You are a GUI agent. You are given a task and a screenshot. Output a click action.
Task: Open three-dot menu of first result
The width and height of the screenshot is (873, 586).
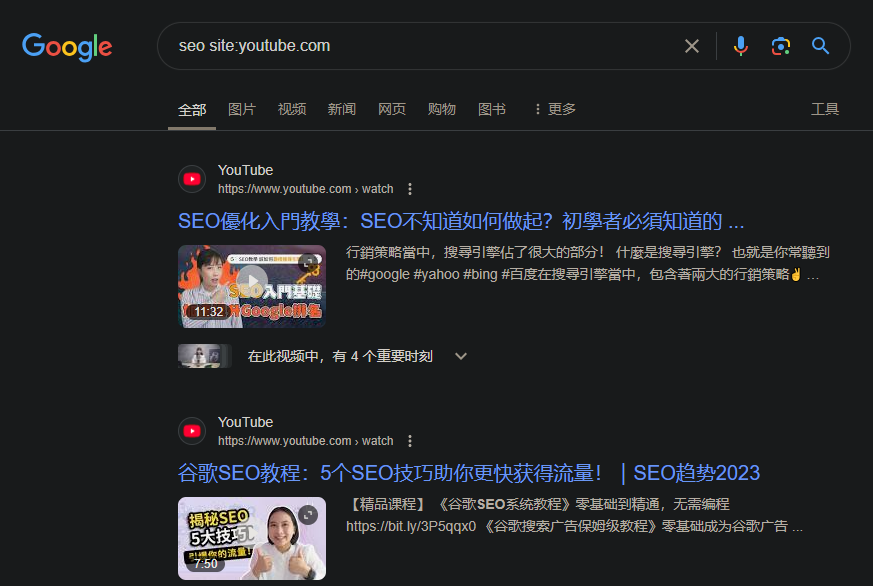coord(410,189)
